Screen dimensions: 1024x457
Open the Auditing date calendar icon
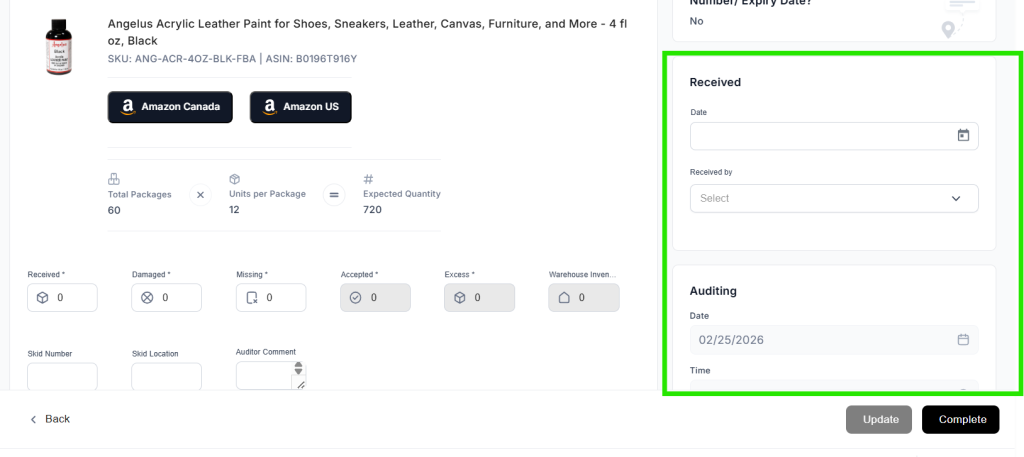963,339
